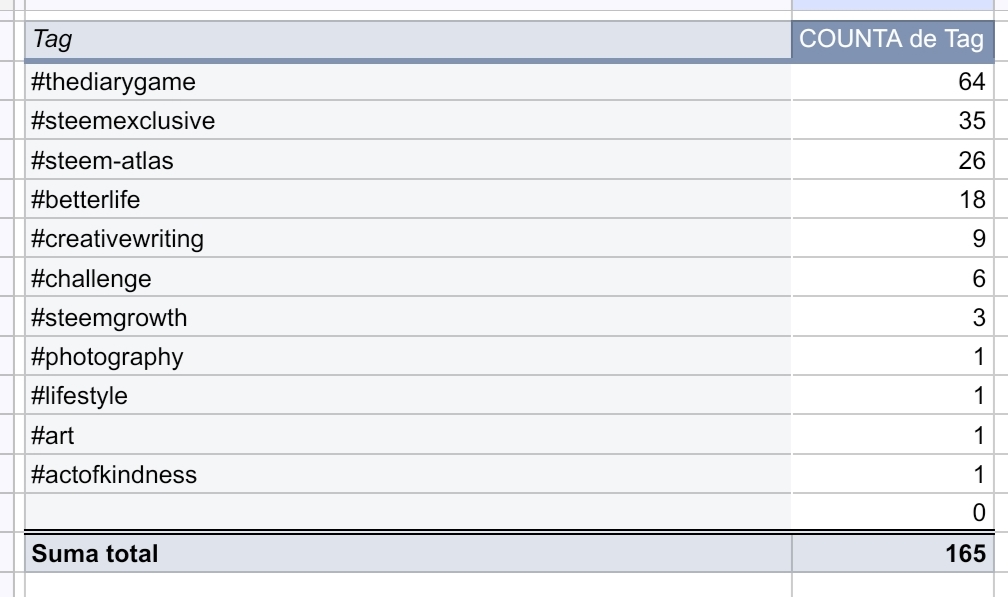Select the Suma total label cell
The height and width of the screenshot is (597, 1008).
408,553
